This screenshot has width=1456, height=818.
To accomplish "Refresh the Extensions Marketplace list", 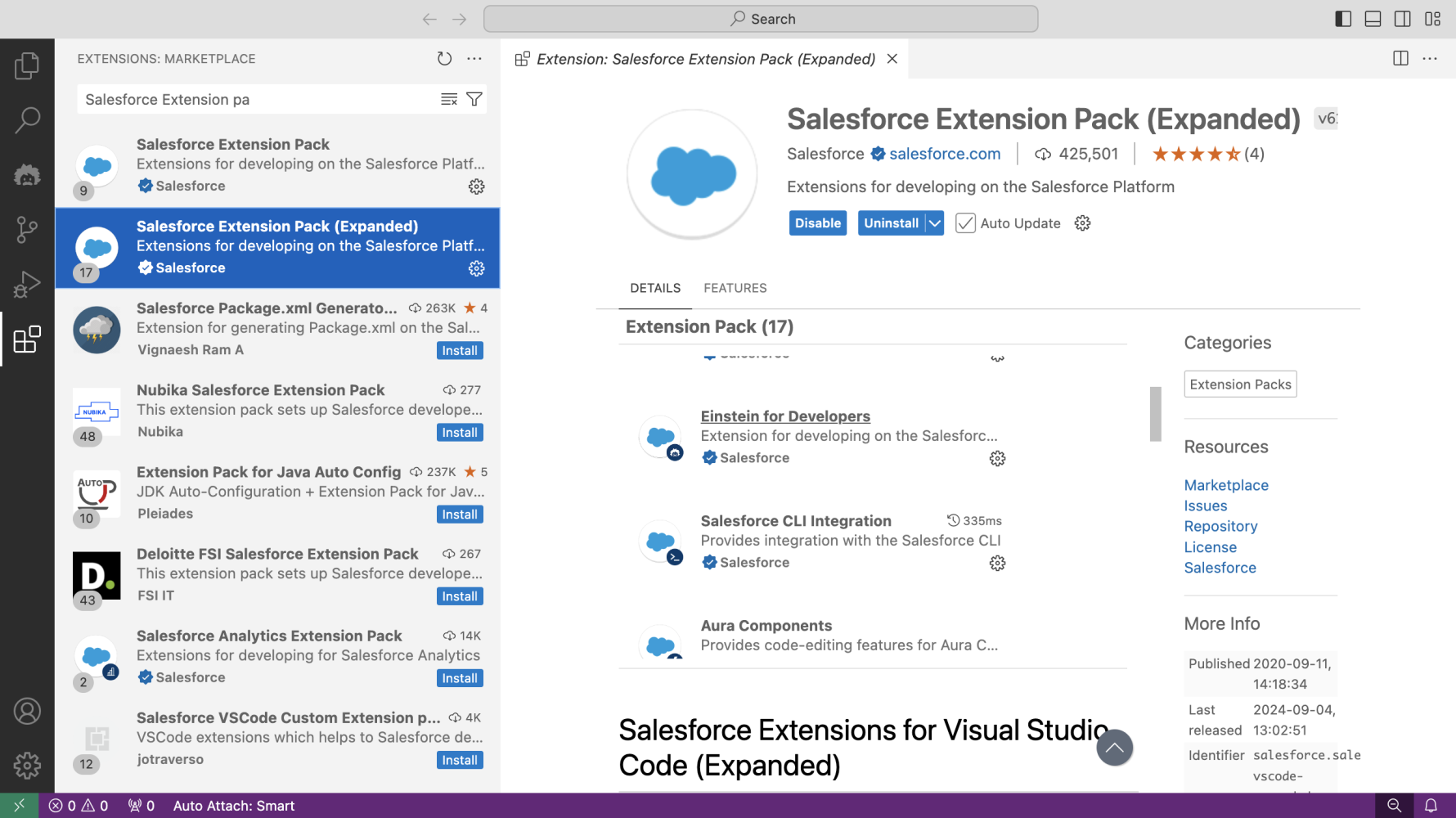I will [444, 58].
